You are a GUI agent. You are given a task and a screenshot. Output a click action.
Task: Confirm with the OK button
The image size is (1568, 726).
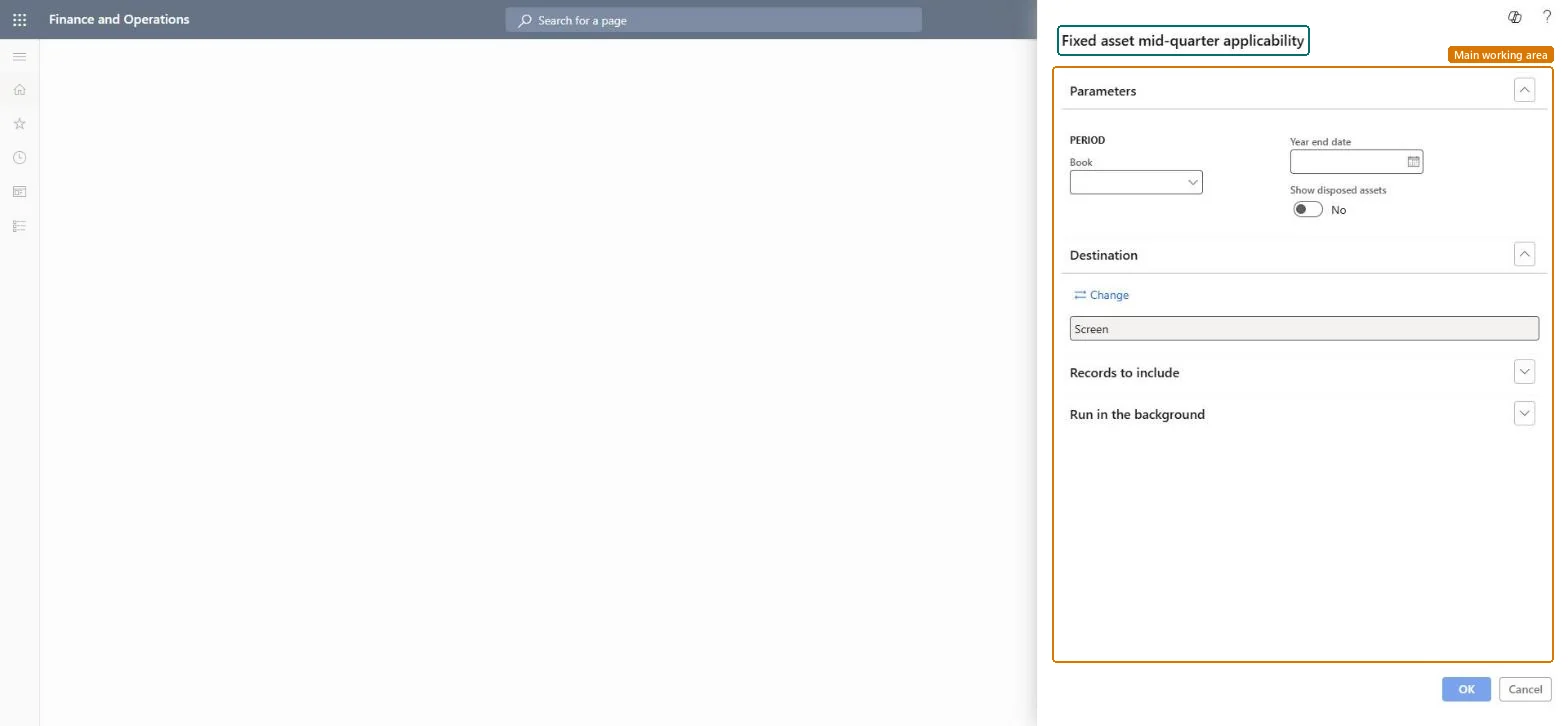pyautogui.click(x=1466, y=689)
